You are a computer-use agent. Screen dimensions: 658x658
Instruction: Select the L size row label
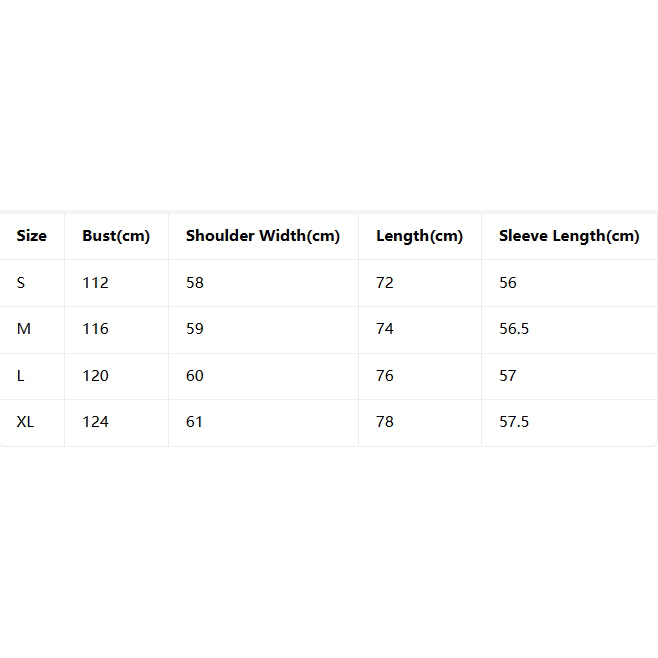(20, 376)
